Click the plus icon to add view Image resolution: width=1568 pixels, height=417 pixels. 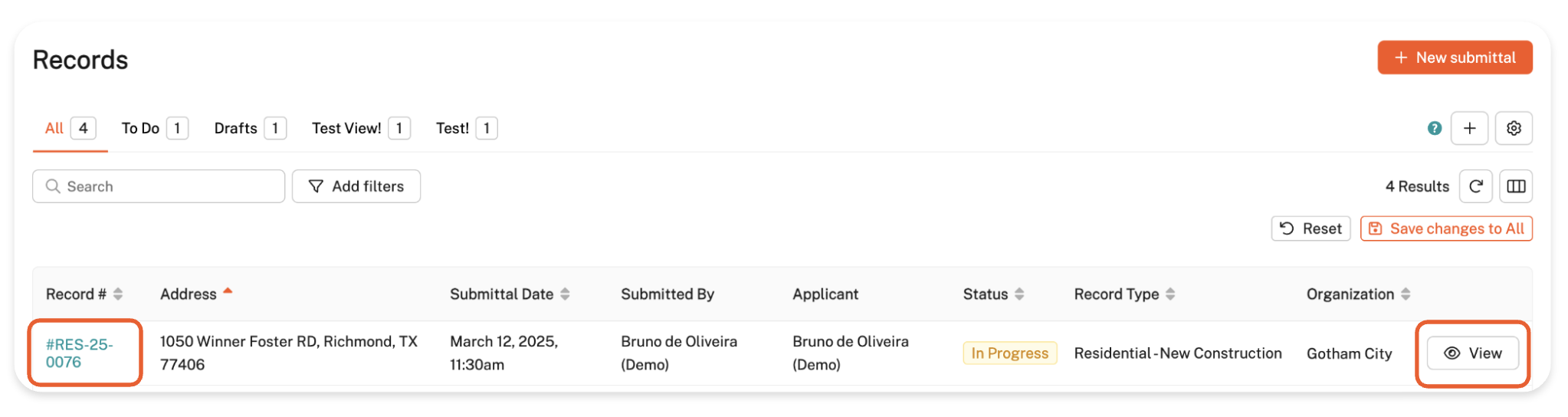click(x=1469, y=129)
